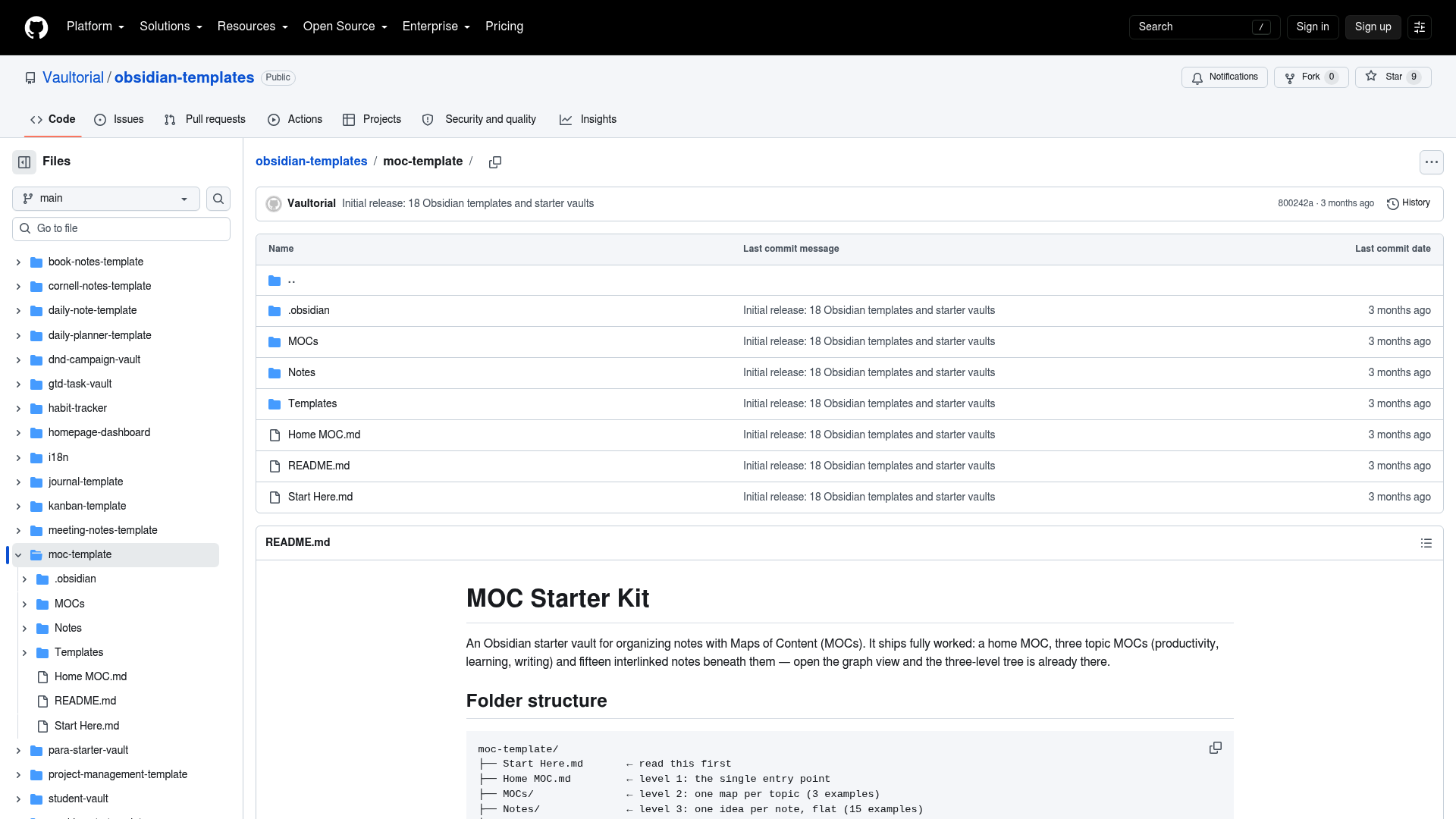1456x819 pixels.
Task: Expand the dnd-campaign-vault folder chevron
Action: 18,360
